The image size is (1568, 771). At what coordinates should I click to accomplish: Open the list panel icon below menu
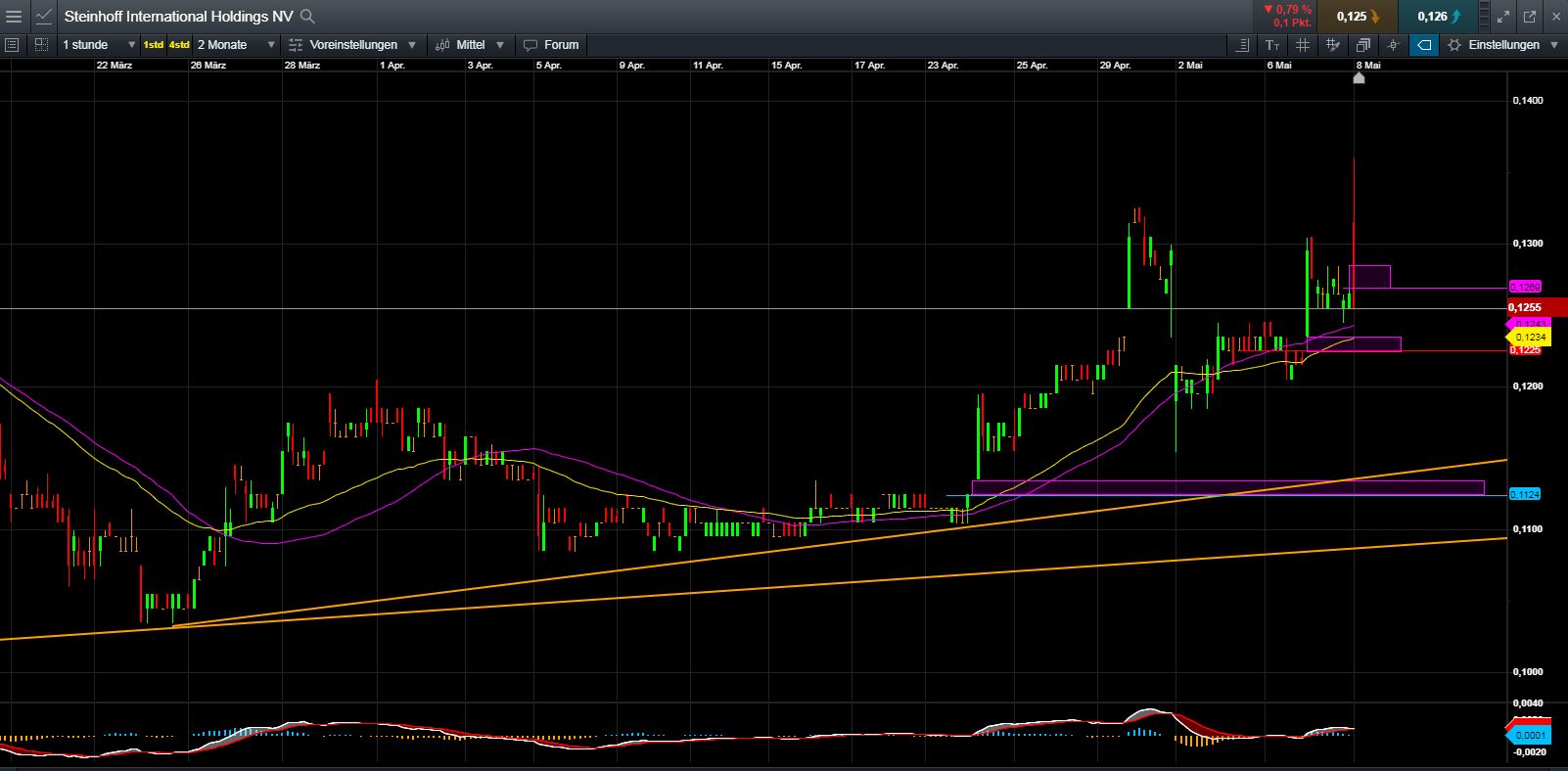[13, 45]
